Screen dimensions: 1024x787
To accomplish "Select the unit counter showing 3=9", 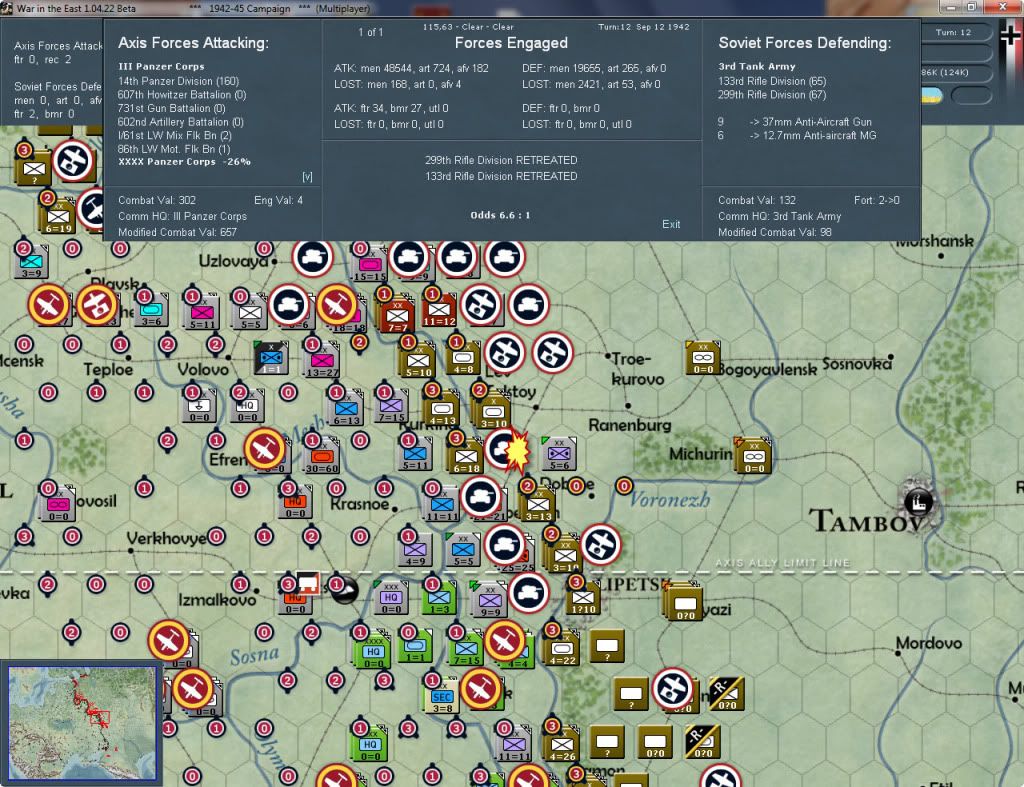I will coord(31,262).
